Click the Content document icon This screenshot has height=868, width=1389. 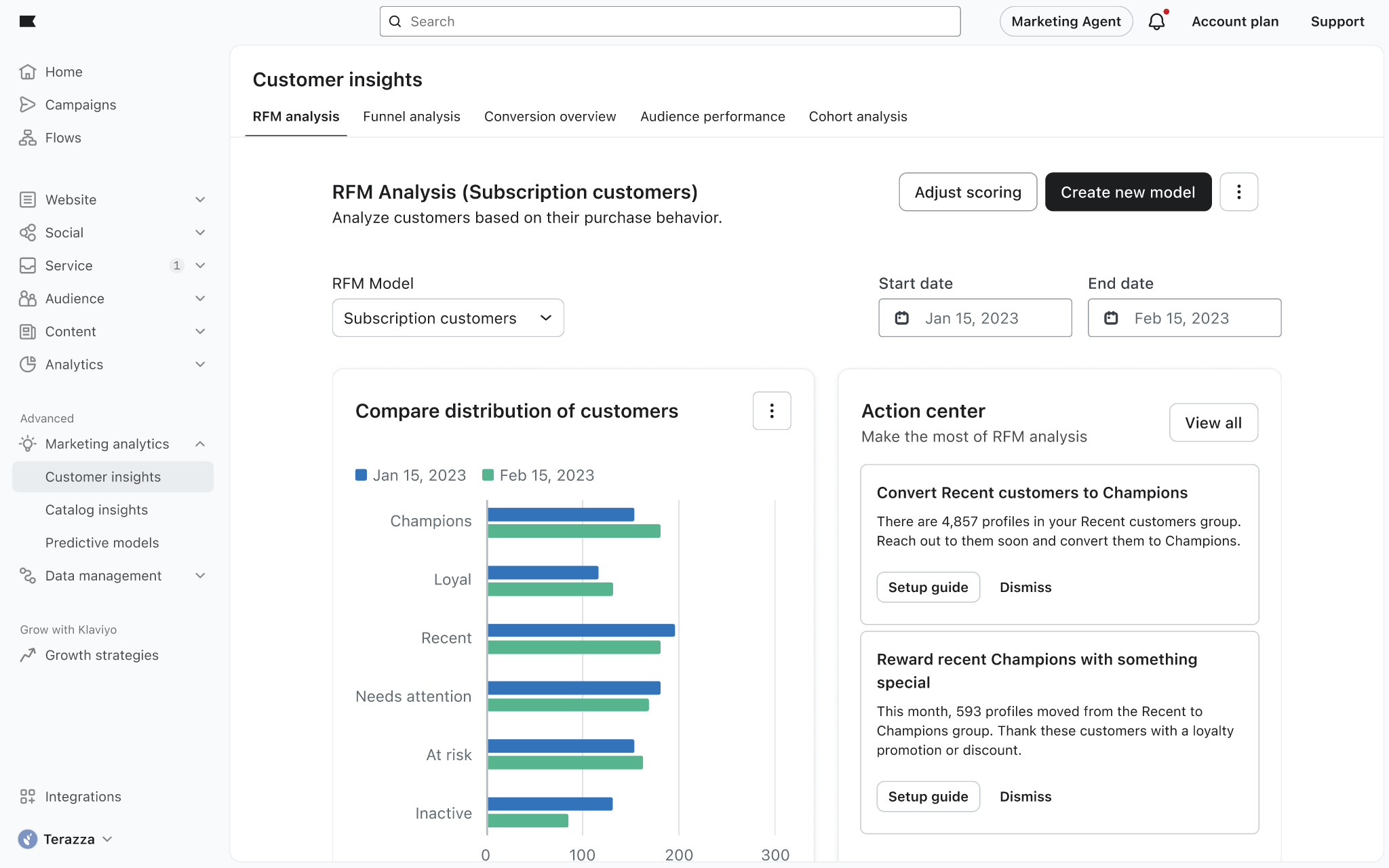(x=28, y=332)
